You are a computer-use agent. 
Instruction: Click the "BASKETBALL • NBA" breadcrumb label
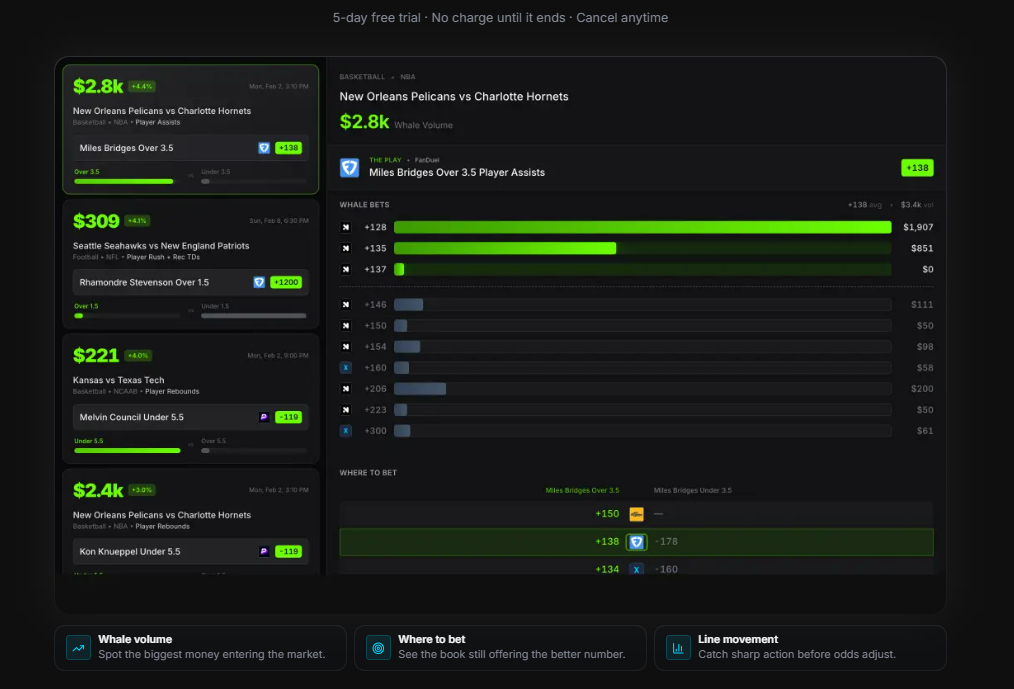tap(378, 77)
